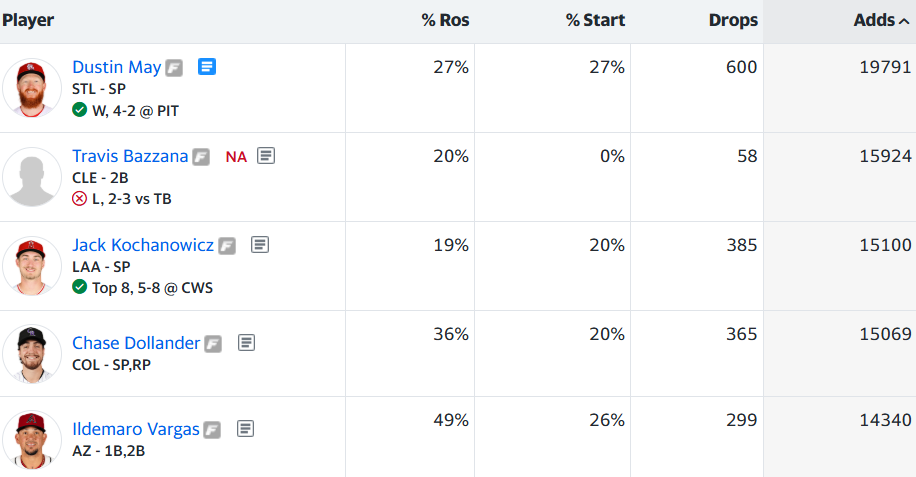Sort the table by Adds column

[874, 20]
